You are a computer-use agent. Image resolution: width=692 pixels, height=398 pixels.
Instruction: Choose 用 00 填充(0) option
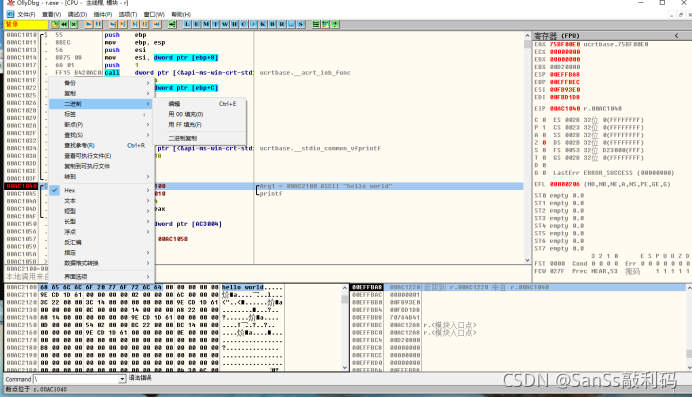[x=199, y=114]
